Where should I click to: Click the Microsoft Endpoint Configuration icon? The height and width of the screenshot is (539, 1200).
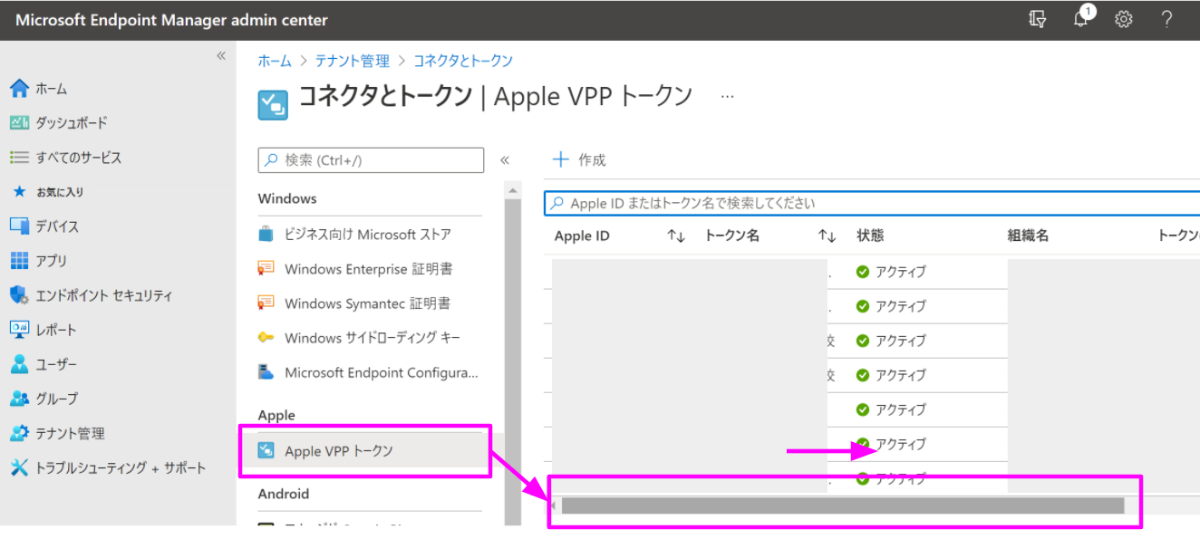[x=266, y=372]
